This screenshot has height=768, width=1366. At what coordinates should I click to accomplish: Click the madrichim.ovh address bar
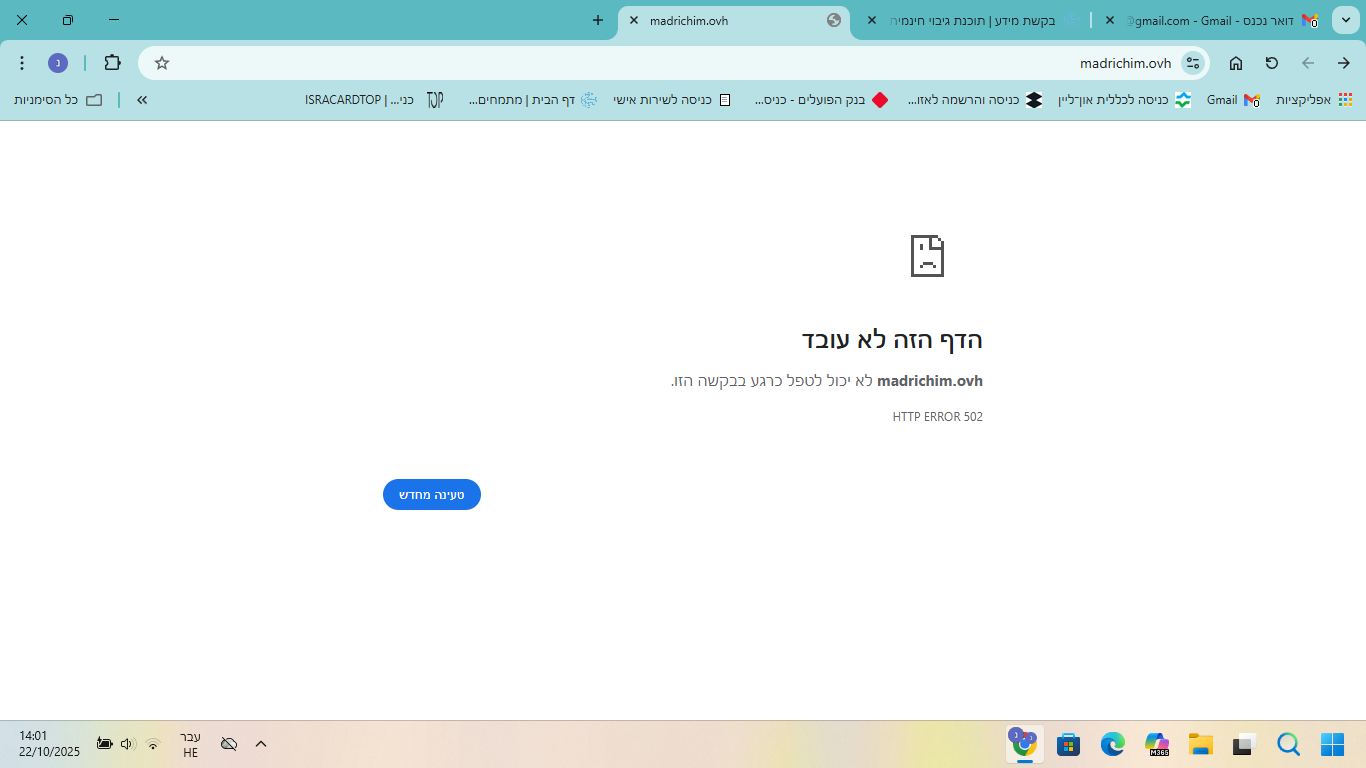tap(1100, 62)
